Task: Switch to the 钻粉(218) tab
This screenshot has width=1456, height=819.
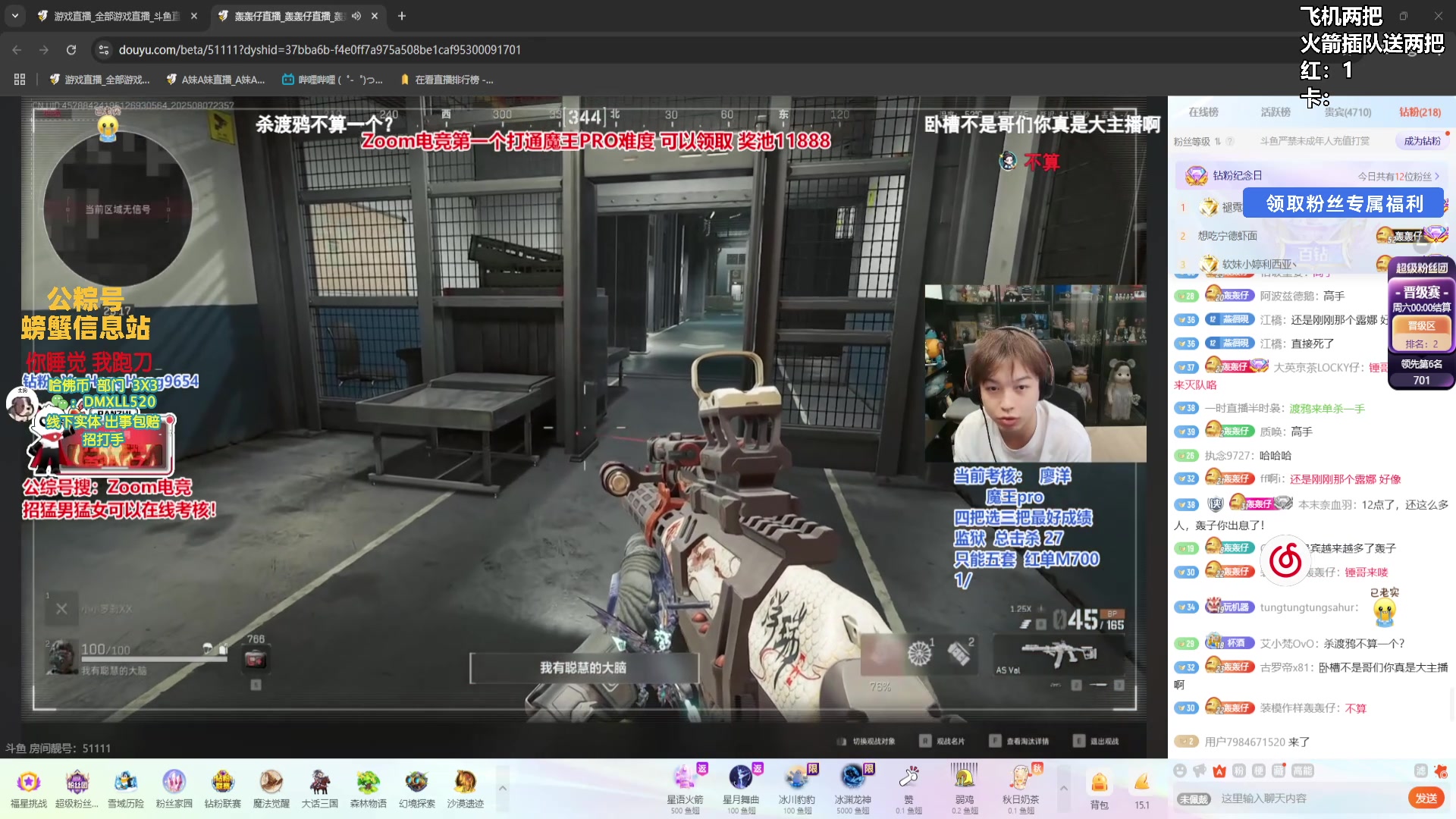Action: 1420,112
